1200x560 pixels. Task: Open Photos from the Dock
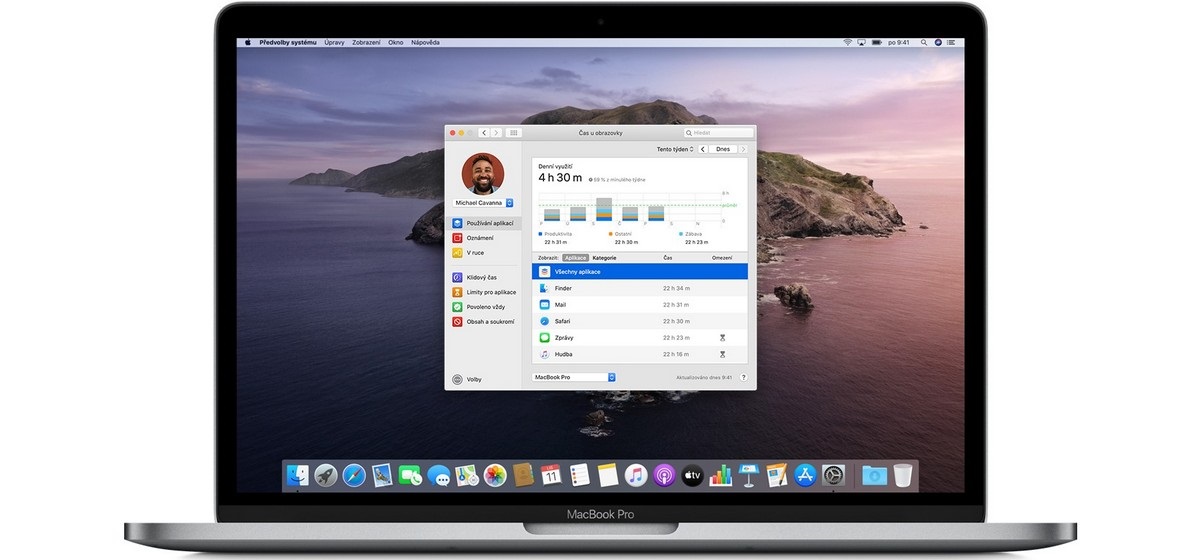495,476
